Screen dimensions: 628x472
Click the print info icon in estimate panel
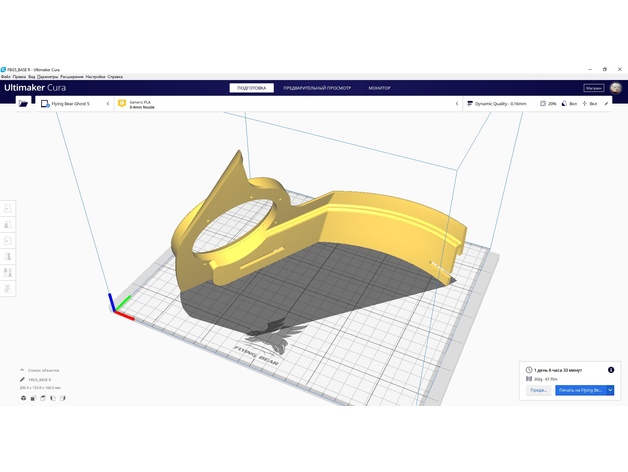click(x=611, y=370)
